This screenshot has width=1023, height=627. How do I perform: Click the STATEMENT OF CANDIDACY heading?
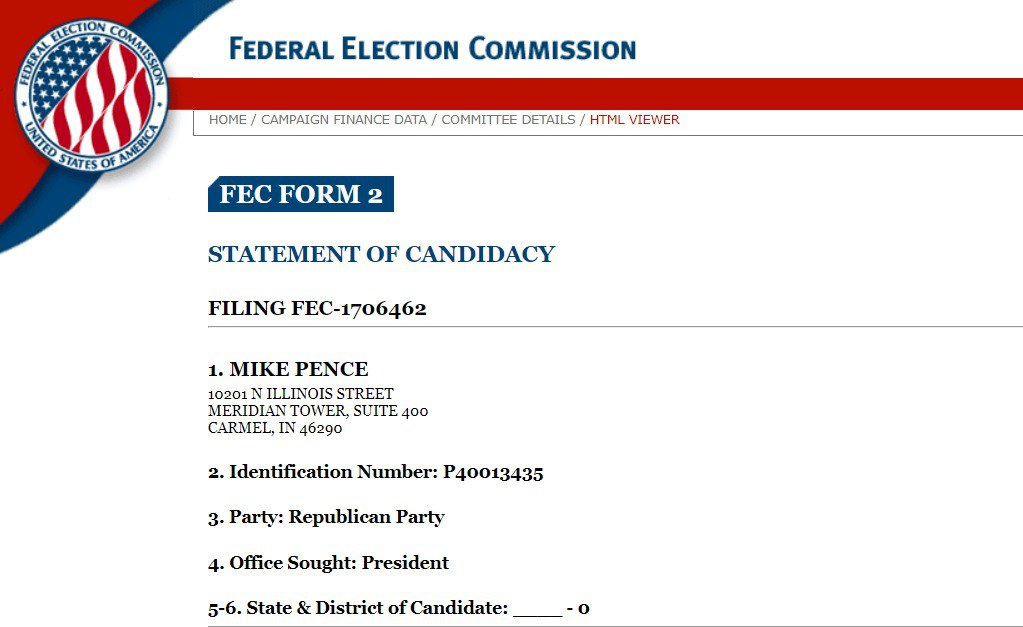tap(381, 254)
